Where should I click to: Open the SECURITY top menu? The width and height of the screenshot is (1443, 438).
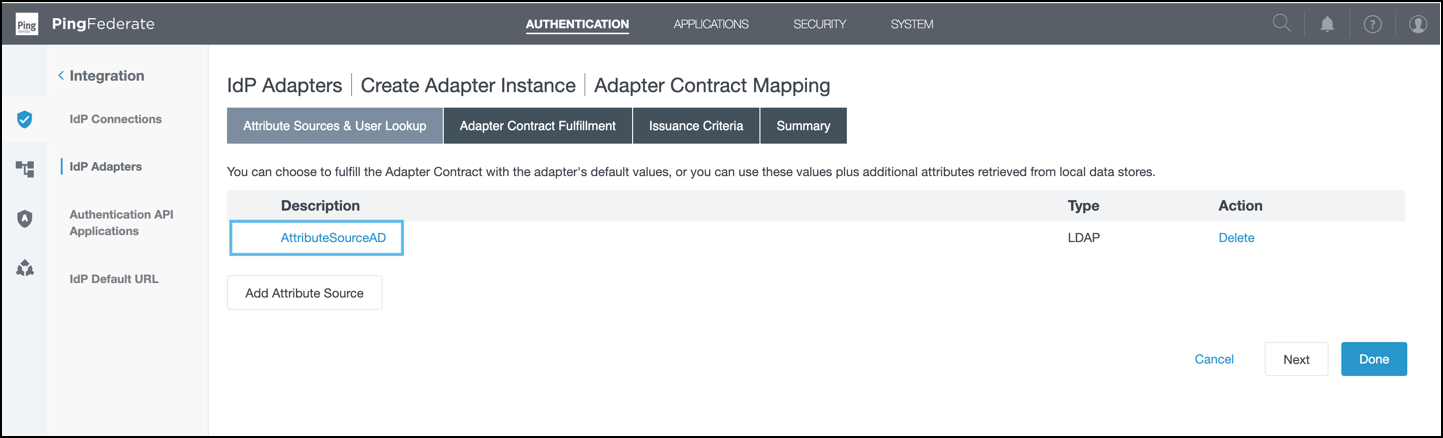pos(819,24)
